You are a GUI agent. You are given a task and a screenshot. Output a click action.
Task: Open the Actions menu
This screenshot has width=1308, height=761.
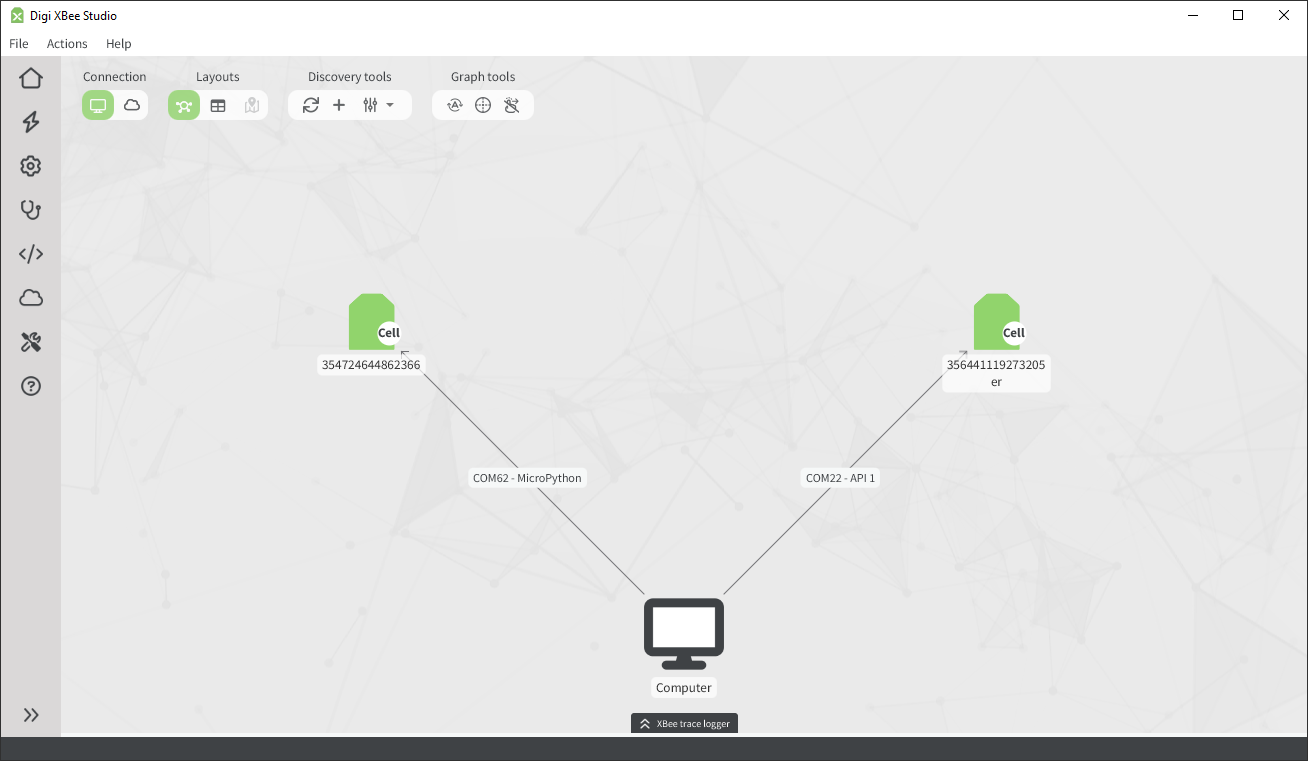point(67,44)
